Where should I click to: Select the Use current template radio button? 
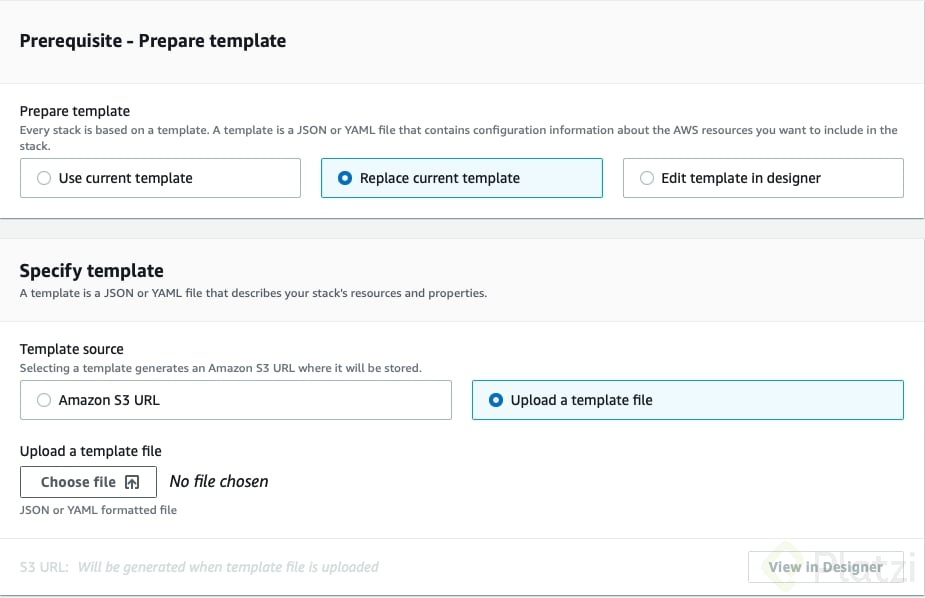[43, 178]
